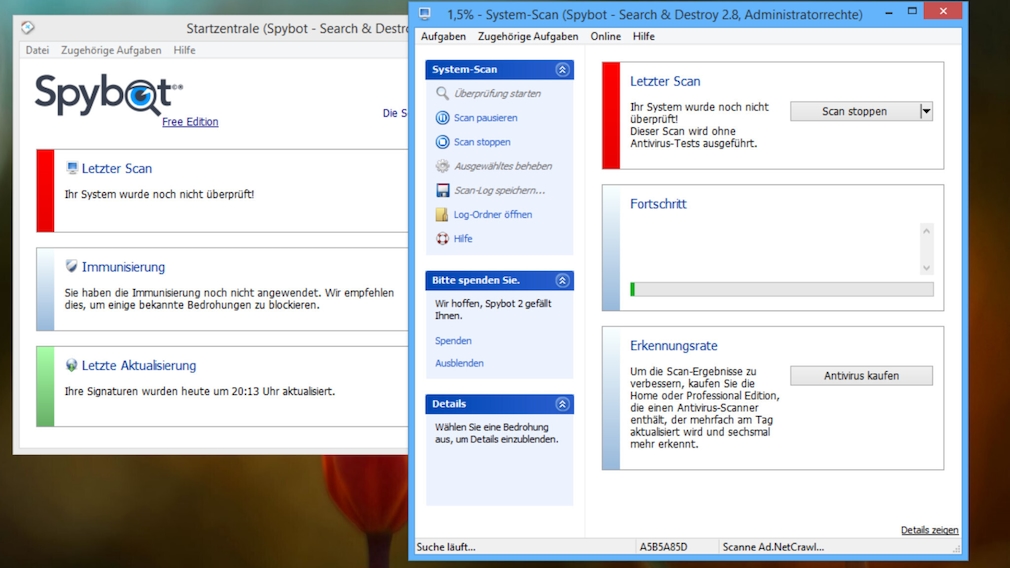This screenshot has height=568, width=1010.
Task: Click the Startzentrale window title bar icon
Action: 27,28
